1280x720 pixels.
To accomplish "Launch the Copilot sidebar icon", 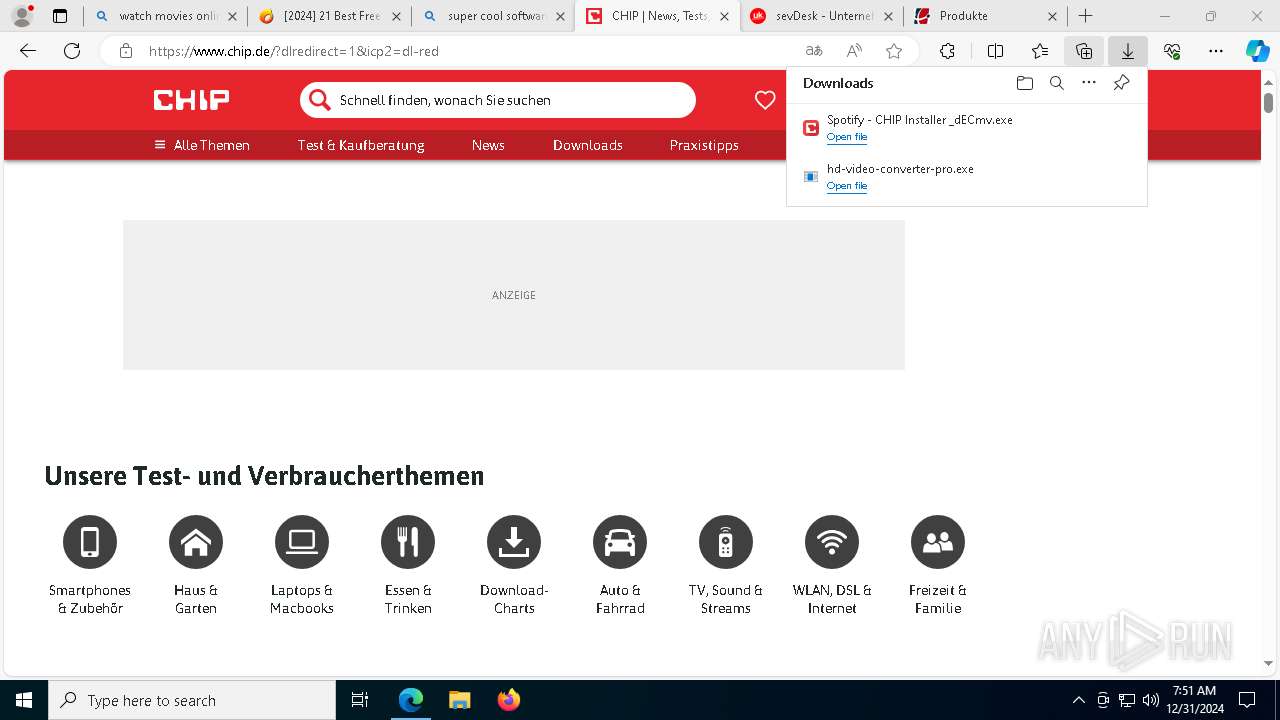I will 1257,51.
